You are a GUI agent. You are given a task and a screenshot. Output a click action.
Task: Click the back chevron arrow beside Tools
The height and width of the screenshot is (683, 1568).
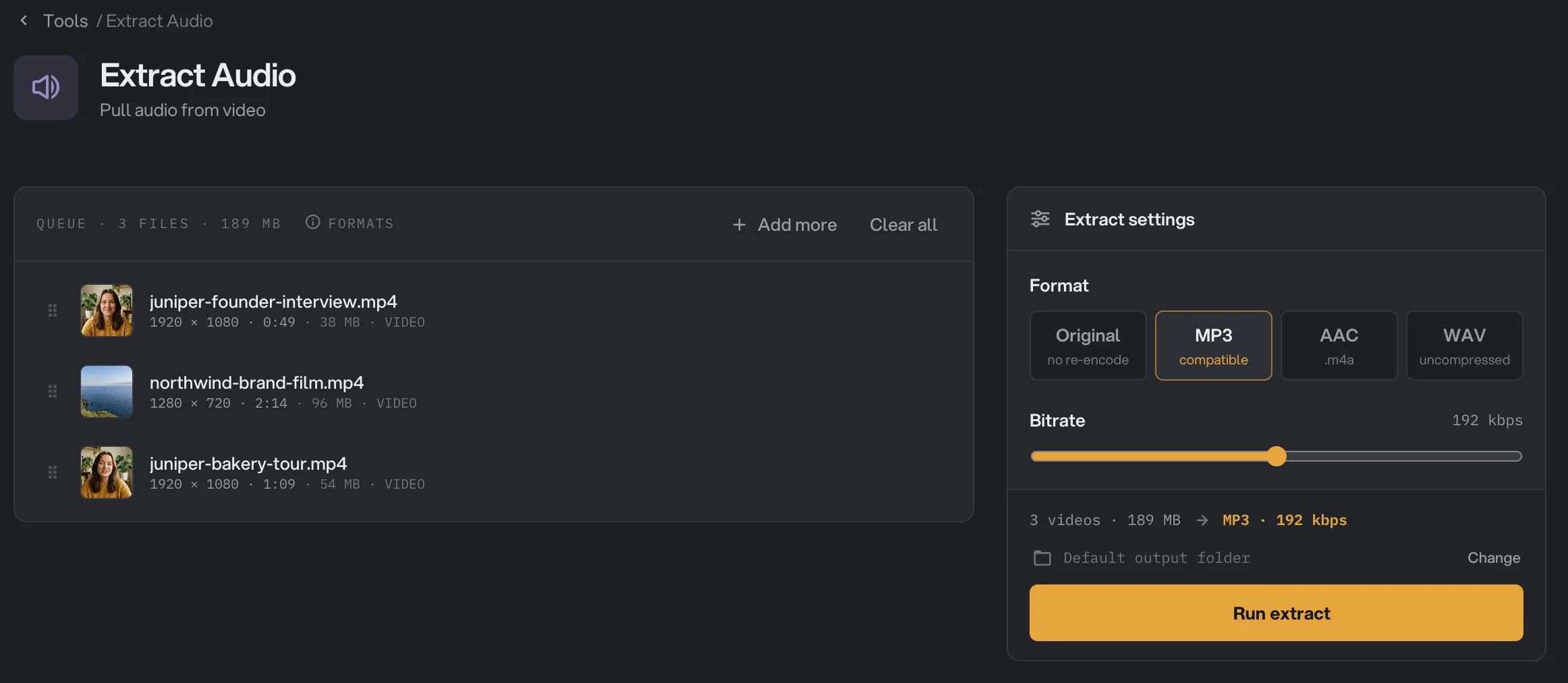coord(24,21)
